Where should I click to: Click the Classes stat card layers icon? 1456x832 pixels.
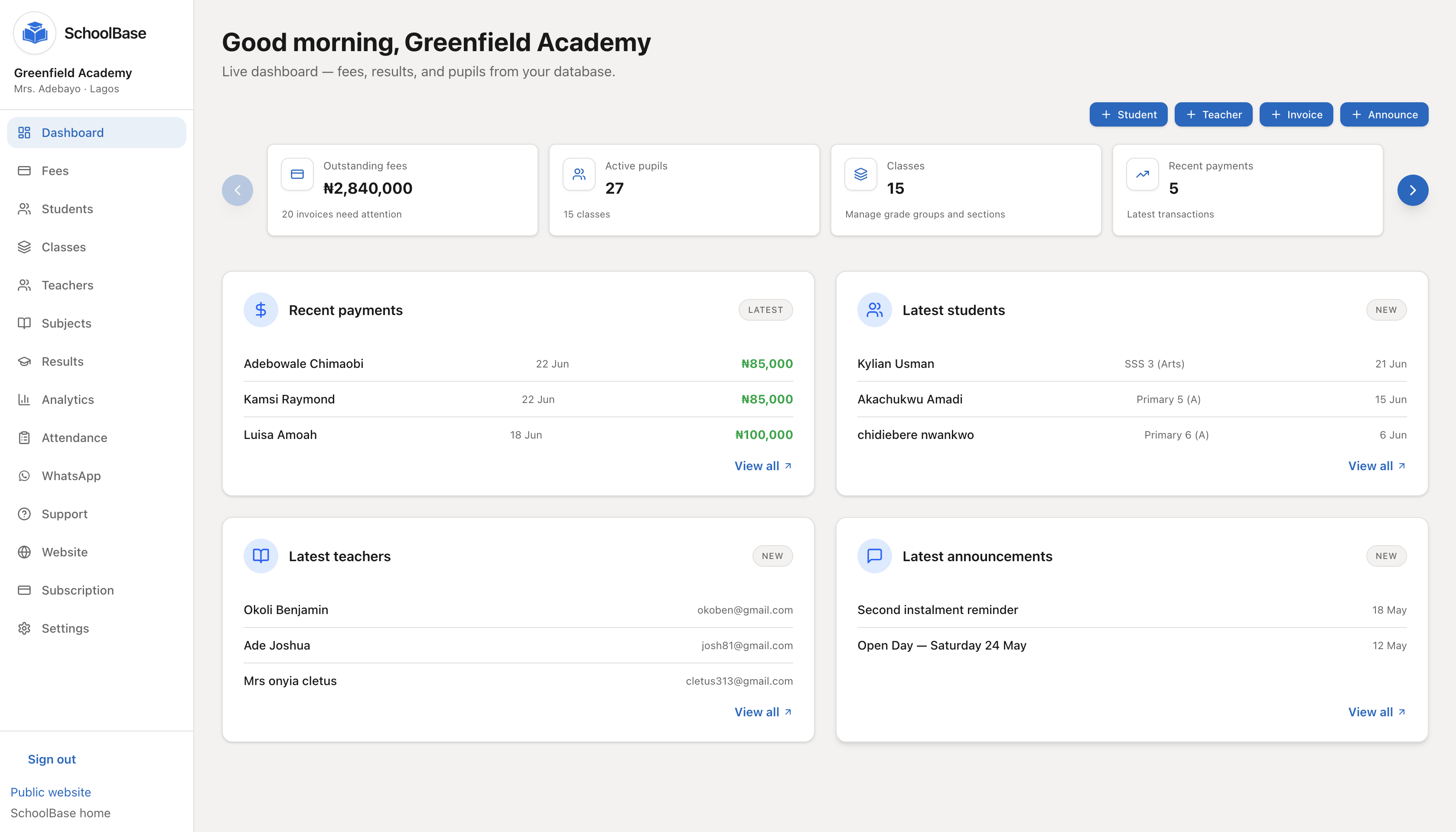point(860,174)
